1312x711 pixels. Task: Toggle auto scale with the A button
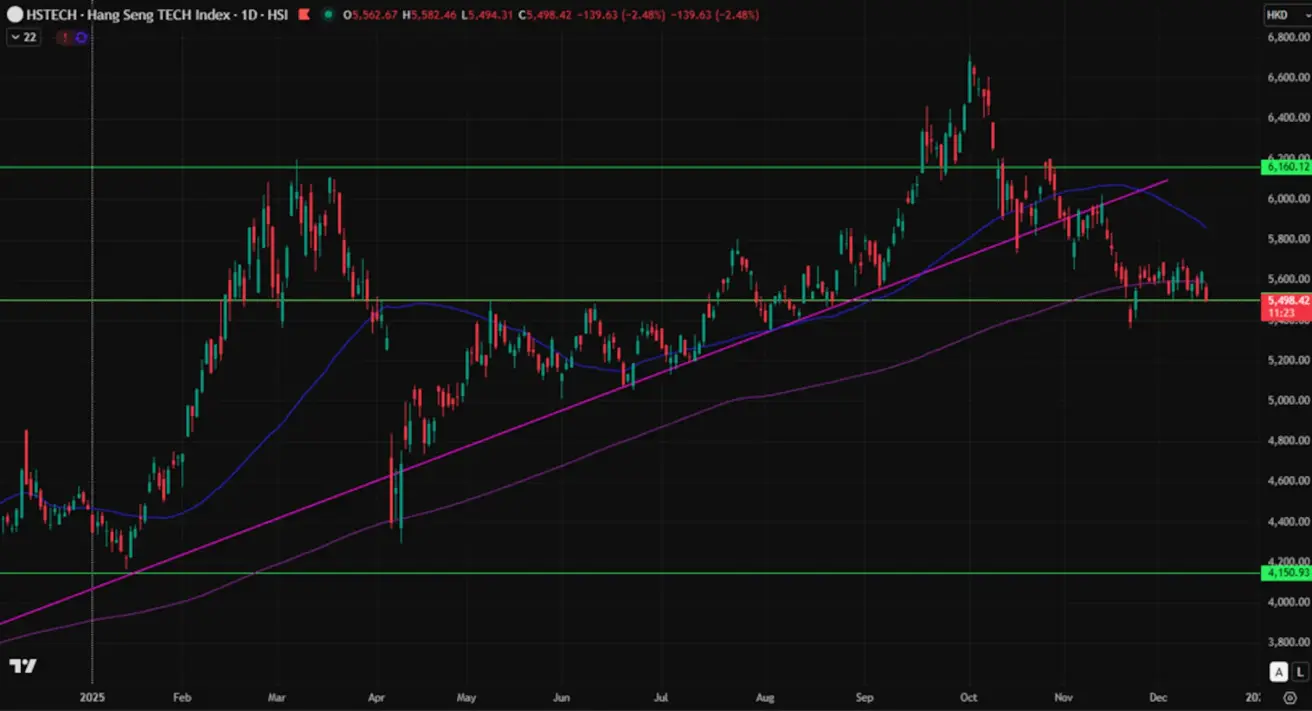click(1278, 671)
